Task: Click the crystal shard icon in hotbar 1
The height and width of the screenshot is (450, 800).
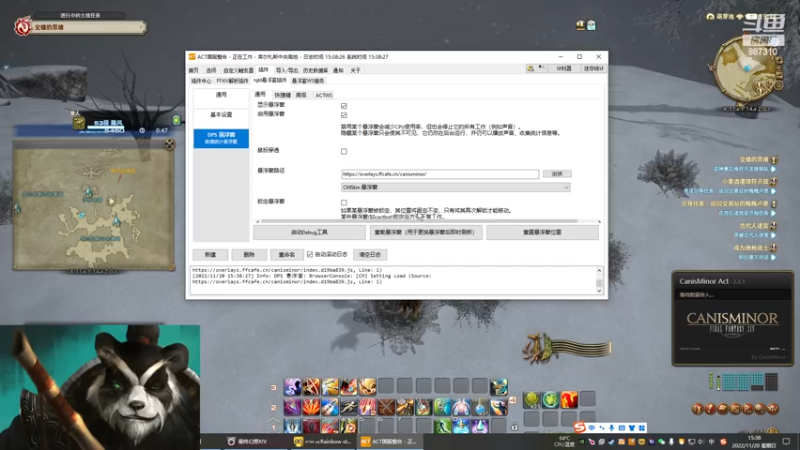Action: click(480, 426)
